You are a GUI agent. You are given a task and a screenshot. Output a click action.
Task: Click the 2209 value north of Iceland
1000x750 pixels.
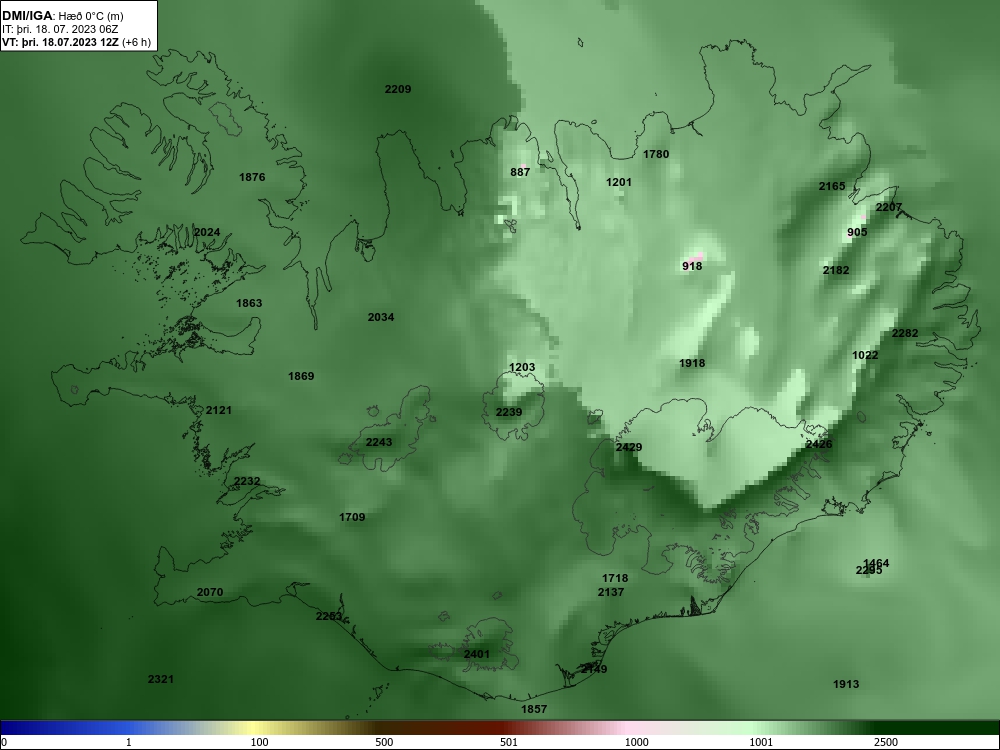point(398,89)
